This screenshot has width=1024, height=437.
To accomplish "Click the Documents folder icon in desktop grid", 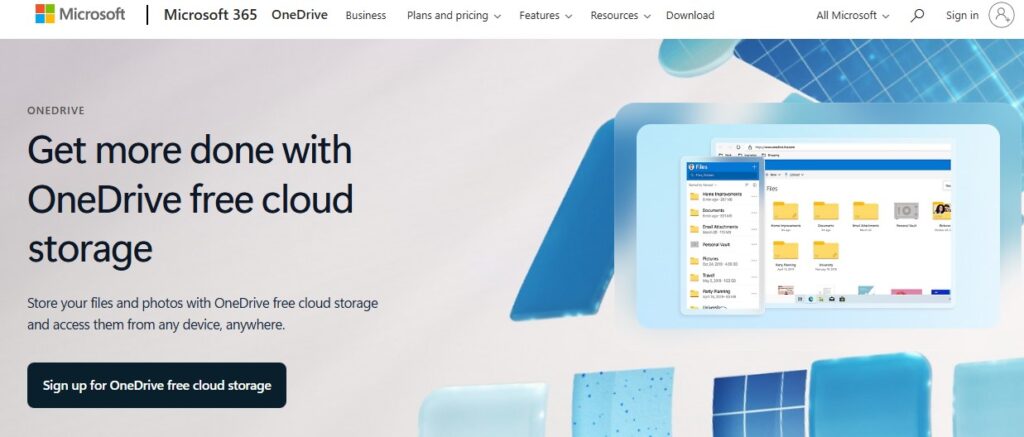I will click(x=825, y=211).
